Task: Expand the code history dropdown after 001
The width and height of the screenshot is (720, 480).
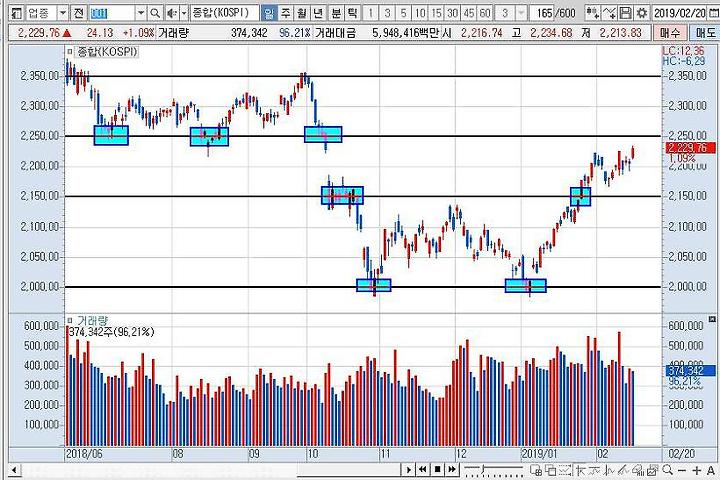Action: click(x=141, y=13)
